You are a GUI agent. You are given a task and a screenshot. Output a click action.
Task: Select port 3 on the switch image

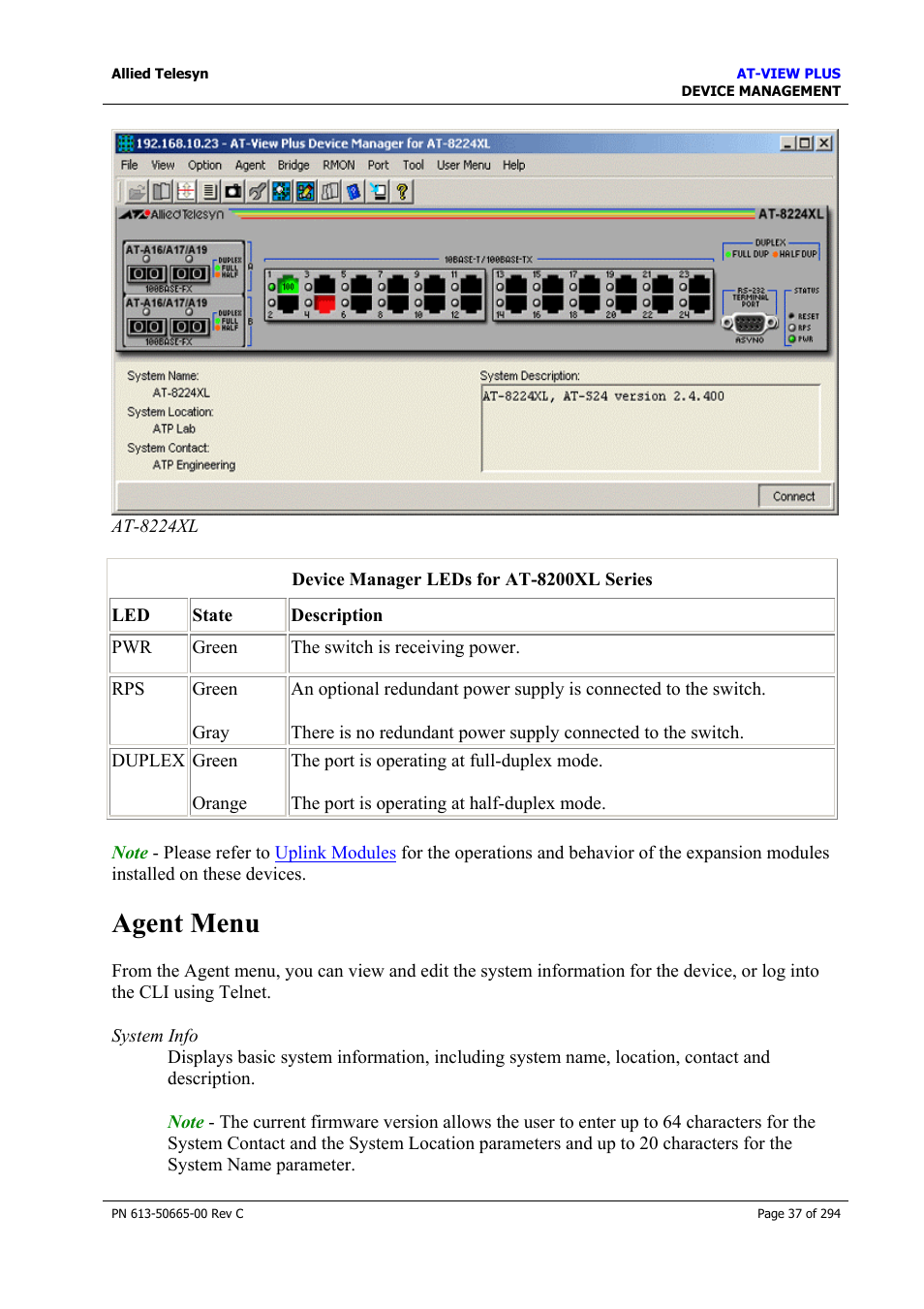324,286
